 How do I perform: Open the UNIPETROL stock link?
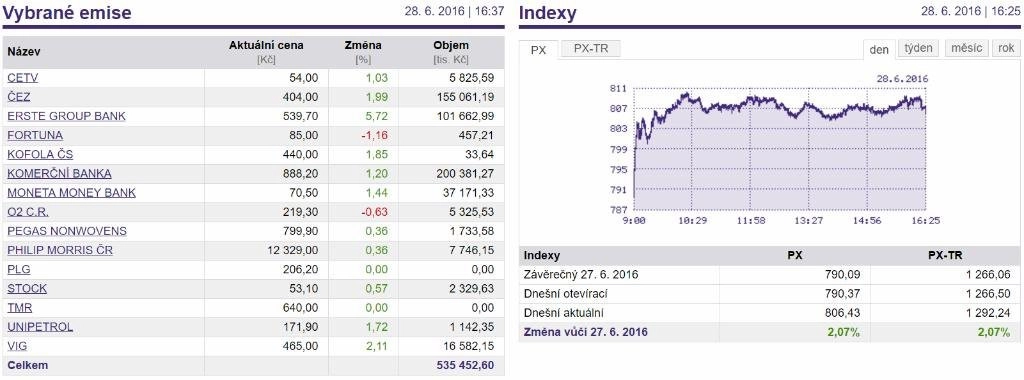40,326
